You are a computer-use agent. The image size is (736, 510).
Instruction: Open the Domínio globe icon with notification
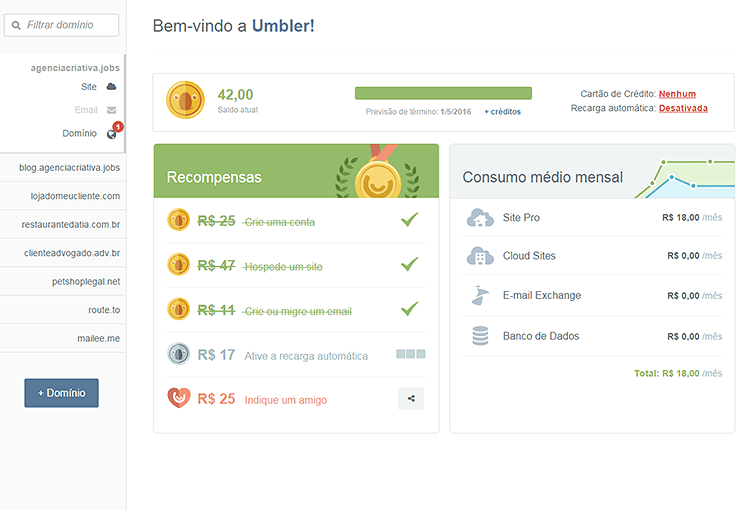click(x=111, y=134)
